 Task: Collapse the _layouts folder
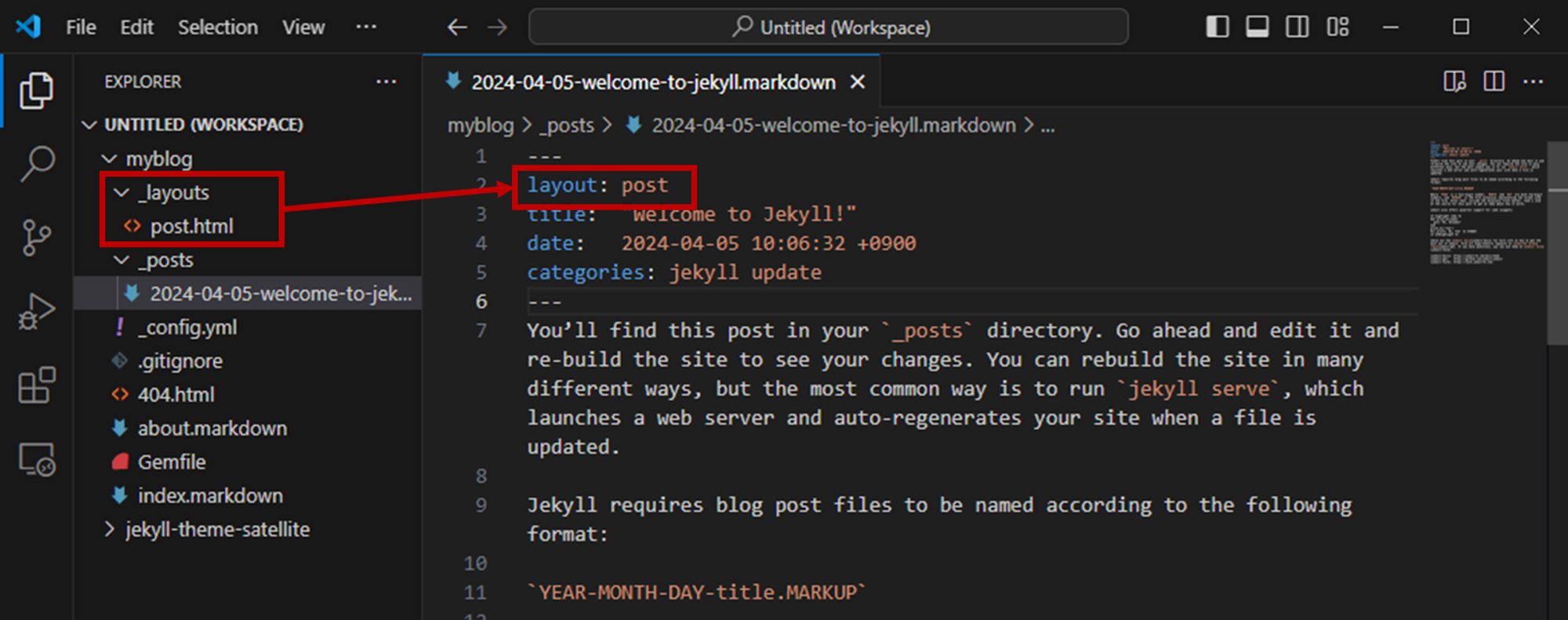pos(122,193)
